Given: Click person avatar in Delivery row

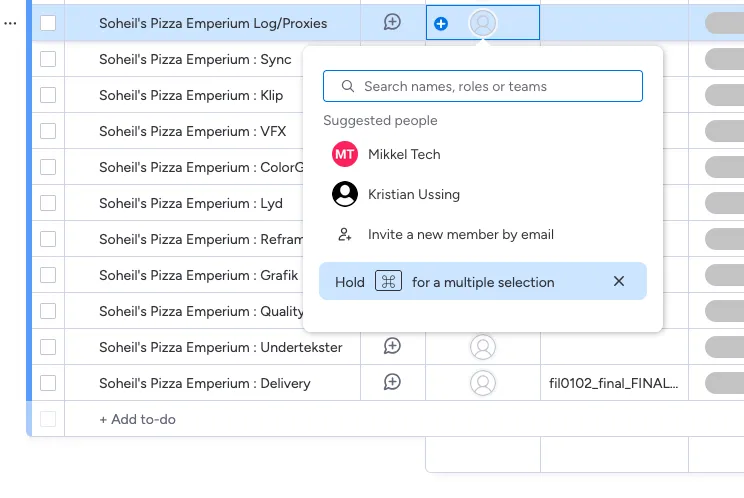Looking at the screenshot, I should pyautogui.click(x=483, y=383).
